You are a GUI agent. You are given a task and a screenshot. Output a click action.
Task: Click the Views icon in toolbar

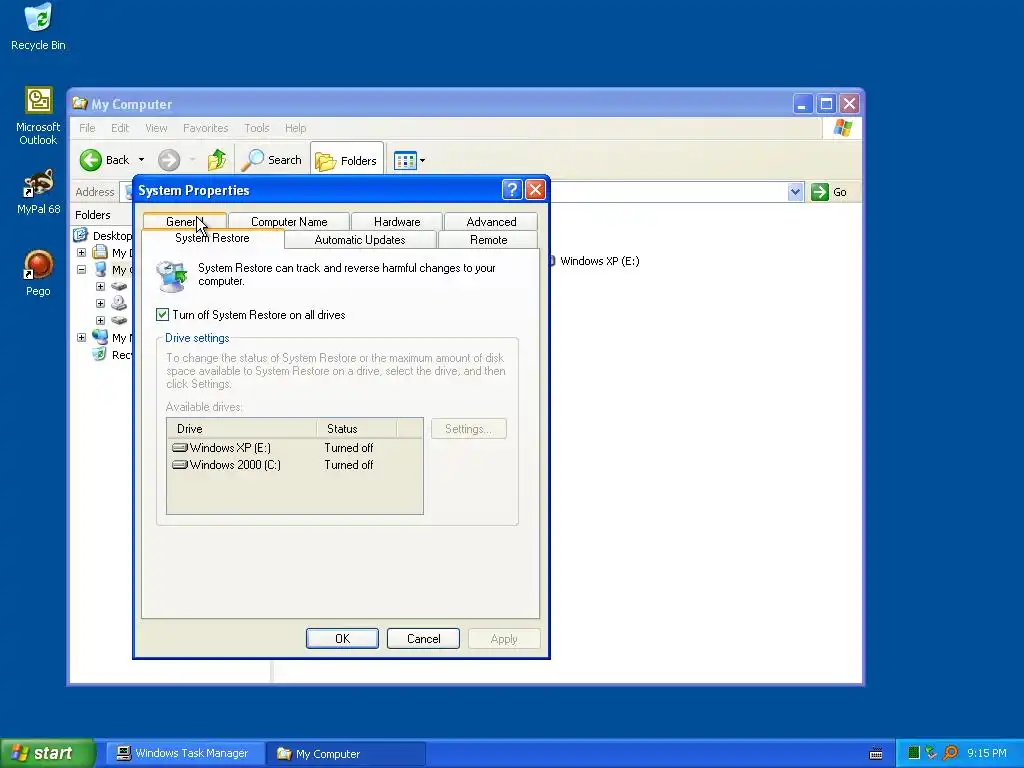tap(405, 161)
